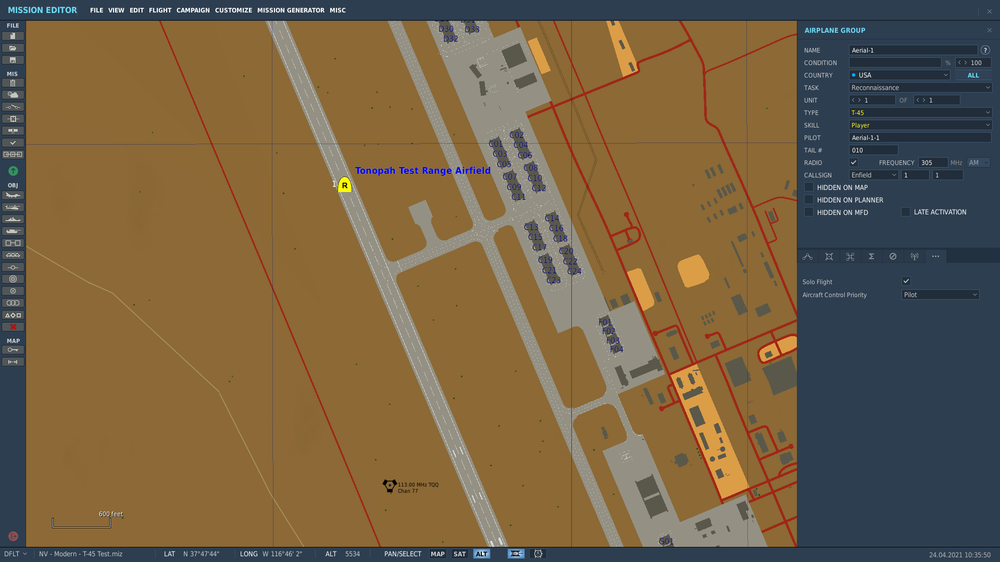Image resolution: width=1000 pixels, height=562 pixels.
Task: Open the VIEW menu
Action: coord(116,10)
